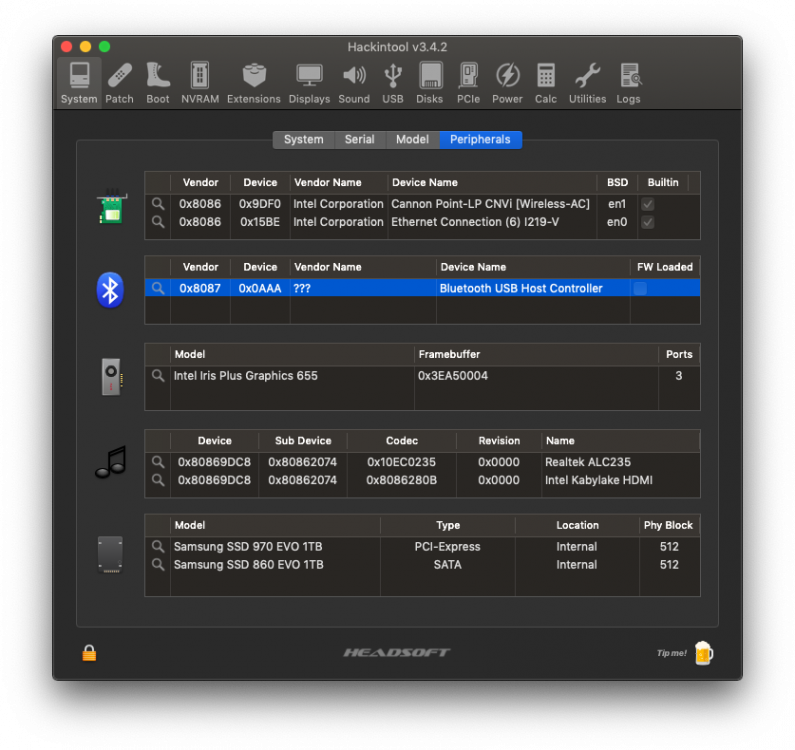Click the orange lock icon
This screenshot has height=750, width=795.
point(89,653)
